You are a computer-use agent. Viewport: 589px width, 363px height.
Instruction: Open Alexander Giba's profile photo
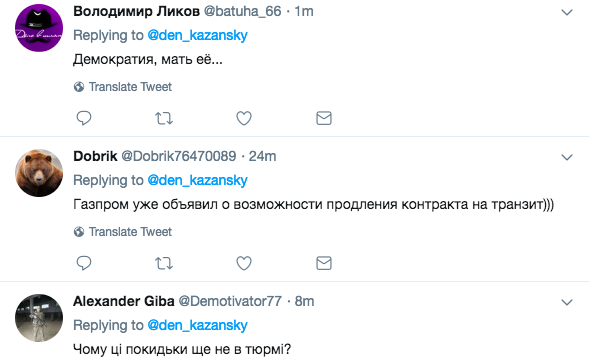[x=39, y=318]
